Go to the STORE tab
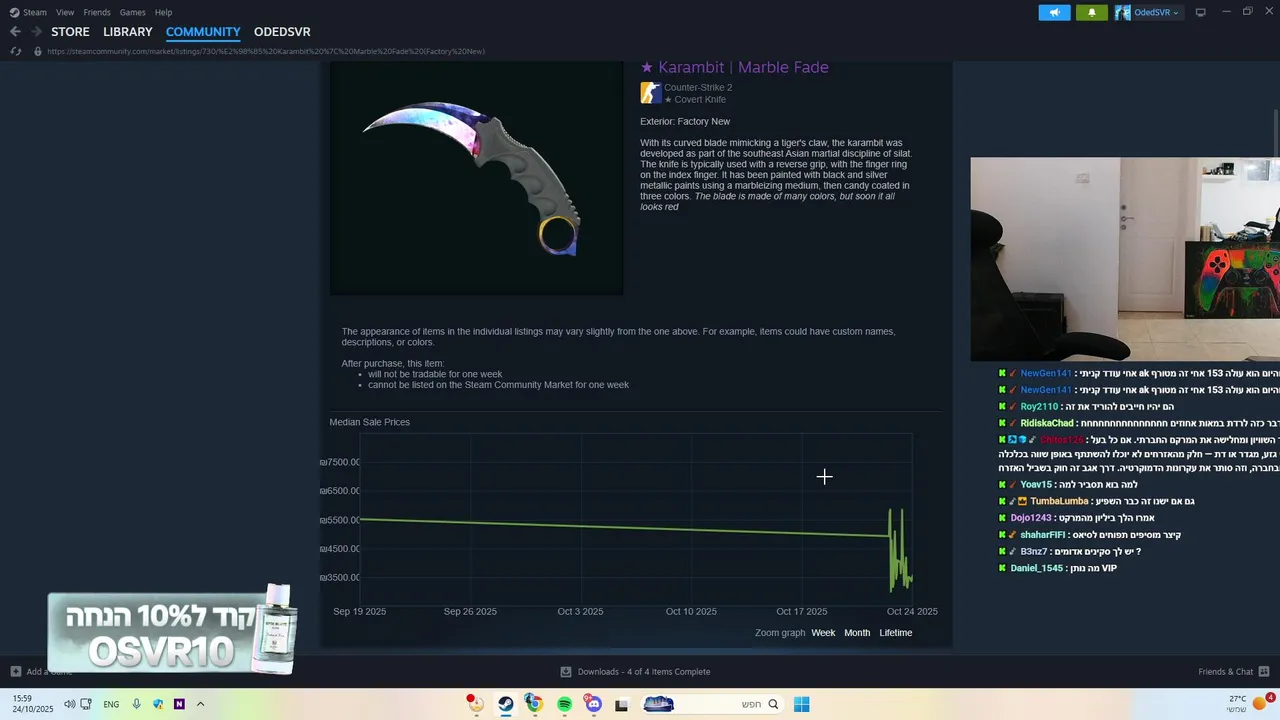Screen dimensions: 1280x720 [70, 32]
